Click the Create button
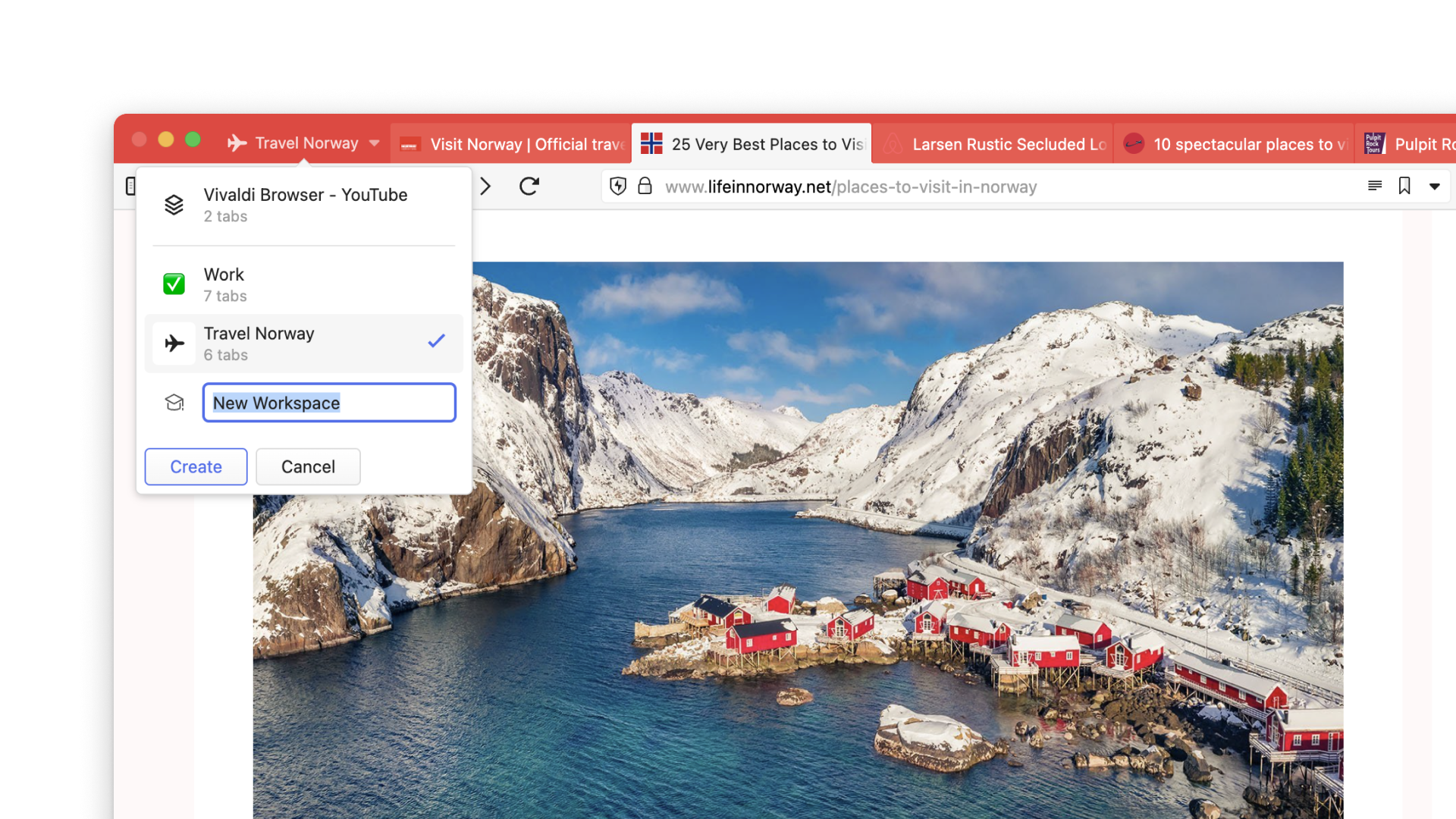1456x819 pixels. [x=195, y=466]
